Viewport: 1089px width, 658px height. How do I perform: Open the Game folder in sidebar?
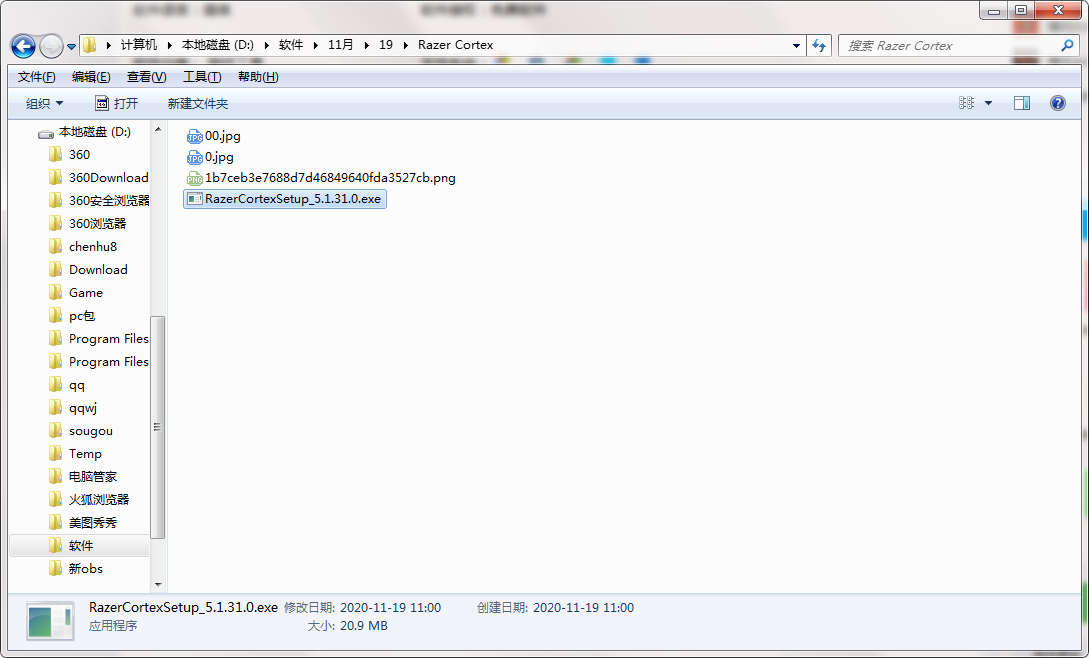[76, 293]
